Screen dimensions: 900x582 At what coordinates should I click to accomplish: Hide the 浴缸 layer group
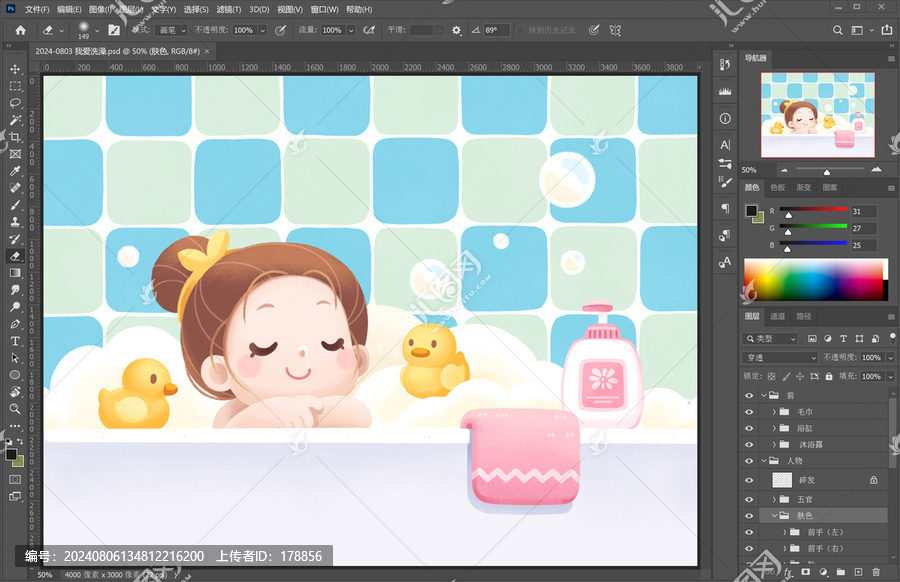pyautogui.click(x=749, y=428)
